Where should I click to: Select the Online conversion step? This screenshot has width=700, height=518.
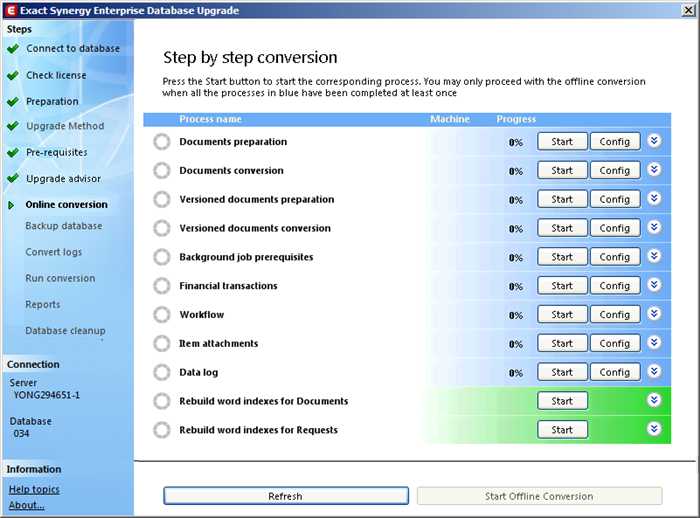point(67,205)
